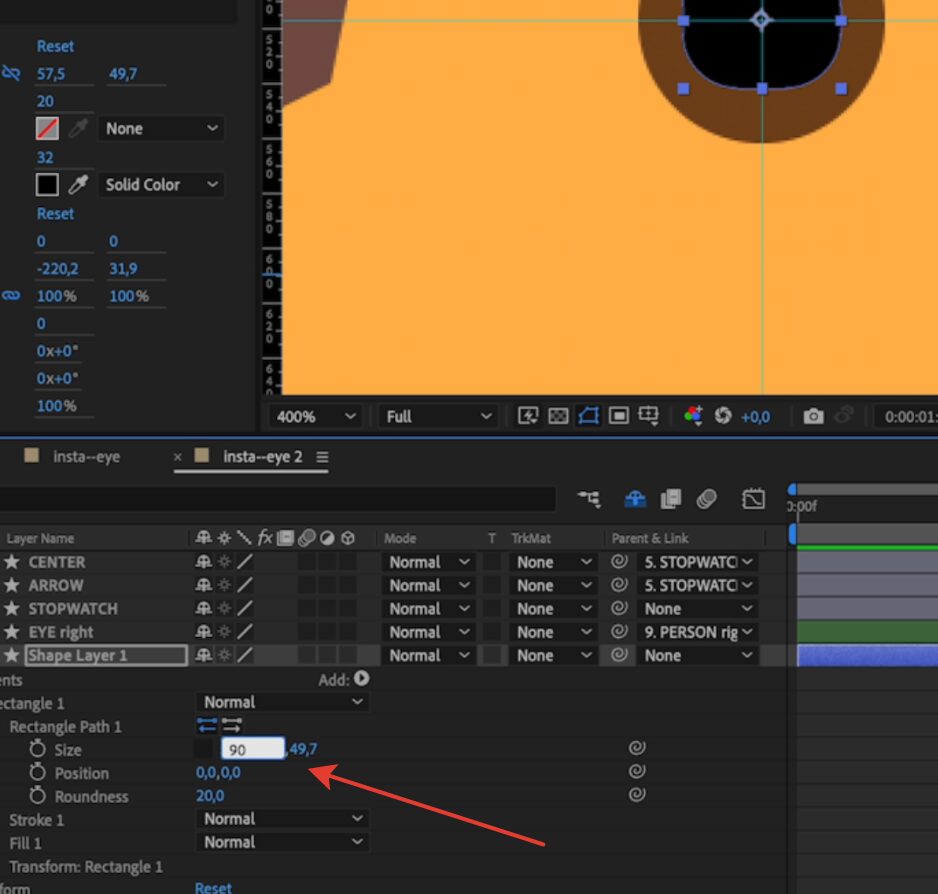Viewport: 938px width, 894px height.
Task: Click the +0,0 exposure value
Action: [755, 417]
